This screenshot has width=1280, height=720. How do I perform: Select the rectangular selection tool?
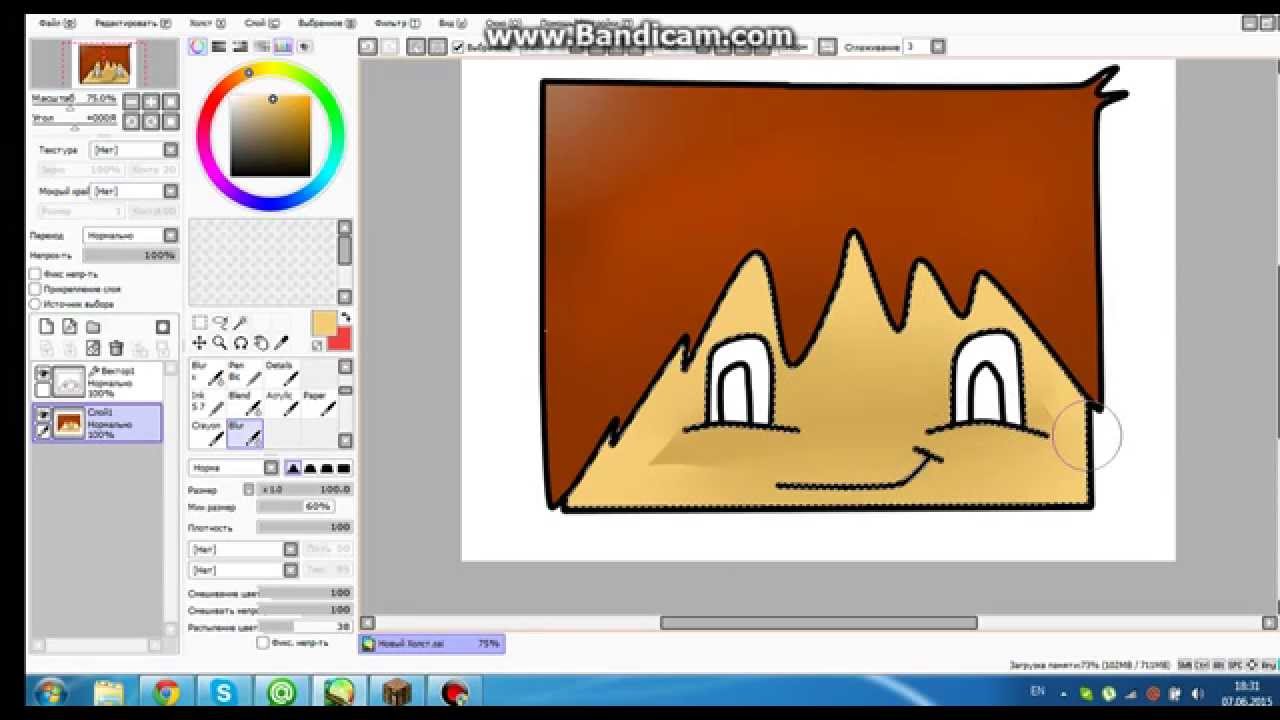click(199, 323)
